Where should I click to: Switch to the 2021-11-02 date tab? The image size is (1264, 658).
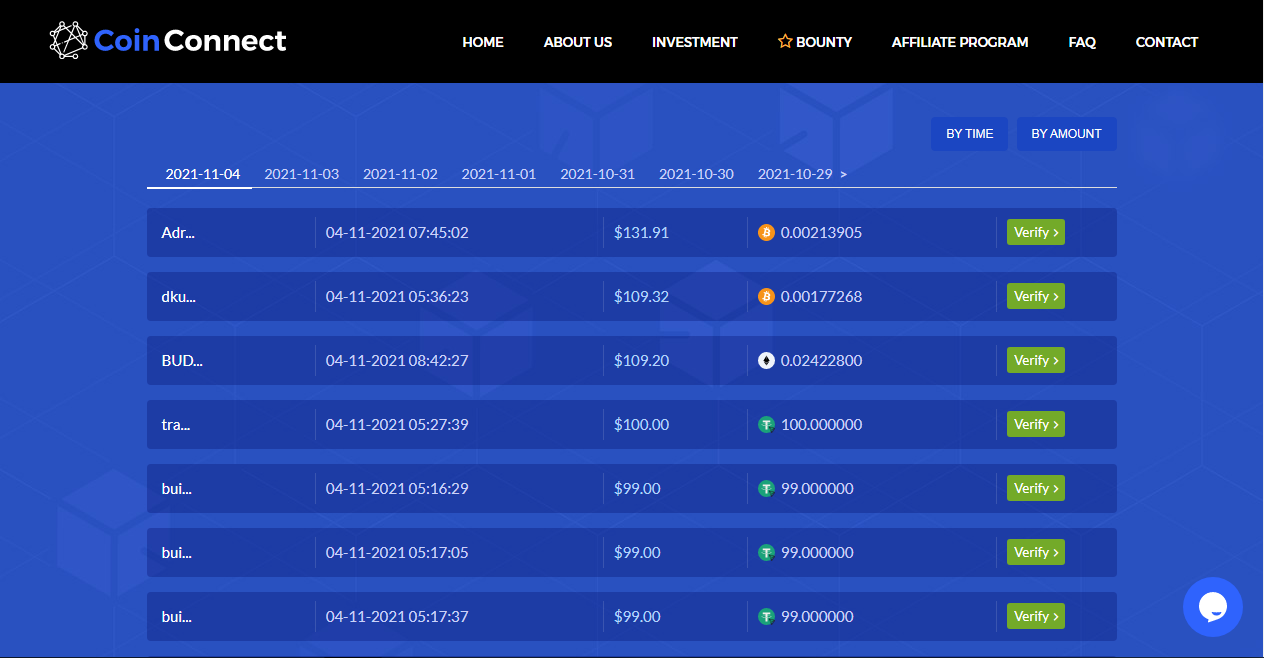pyautogui.click(x=400, y=173)
